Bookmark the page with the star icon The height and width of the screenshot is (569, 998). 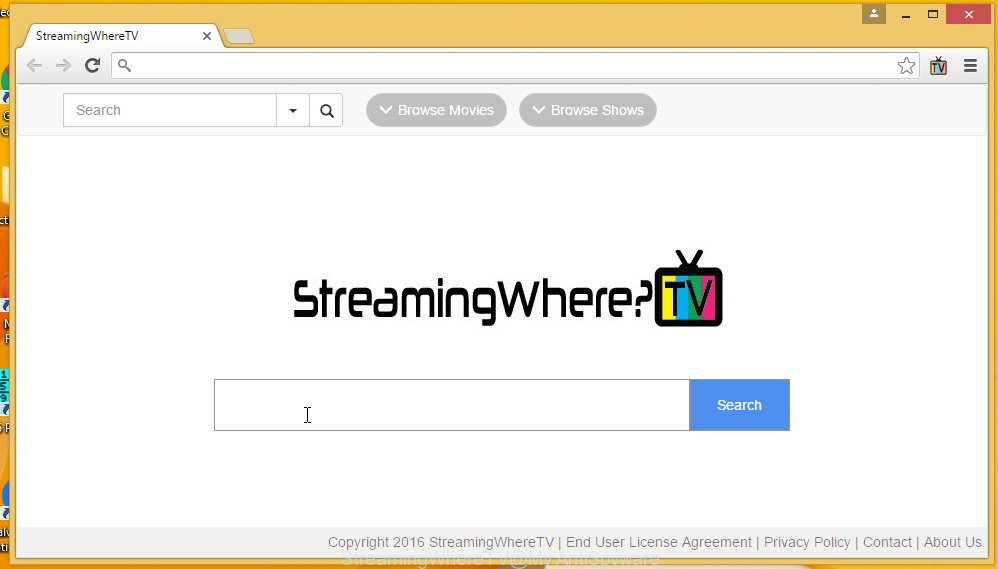906,66
